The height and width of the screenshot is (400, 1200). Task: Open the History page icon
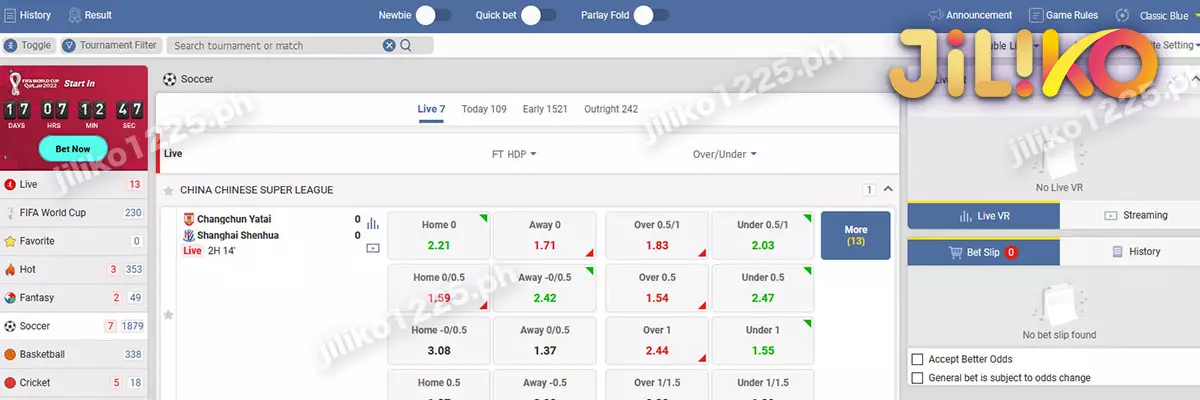pos(10,15)
